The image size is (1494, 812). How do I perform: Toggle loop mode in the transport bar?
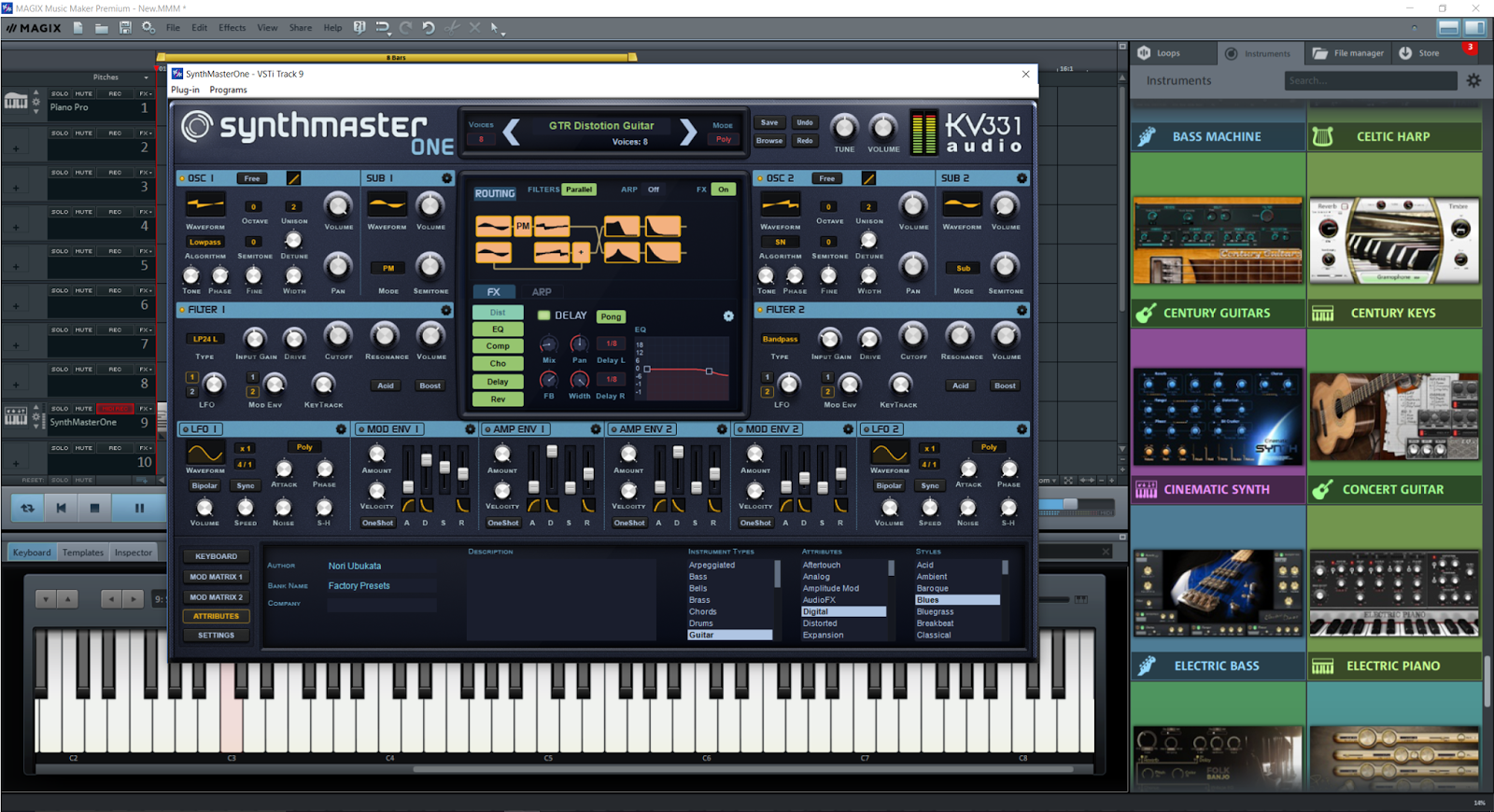click(27, 509)
